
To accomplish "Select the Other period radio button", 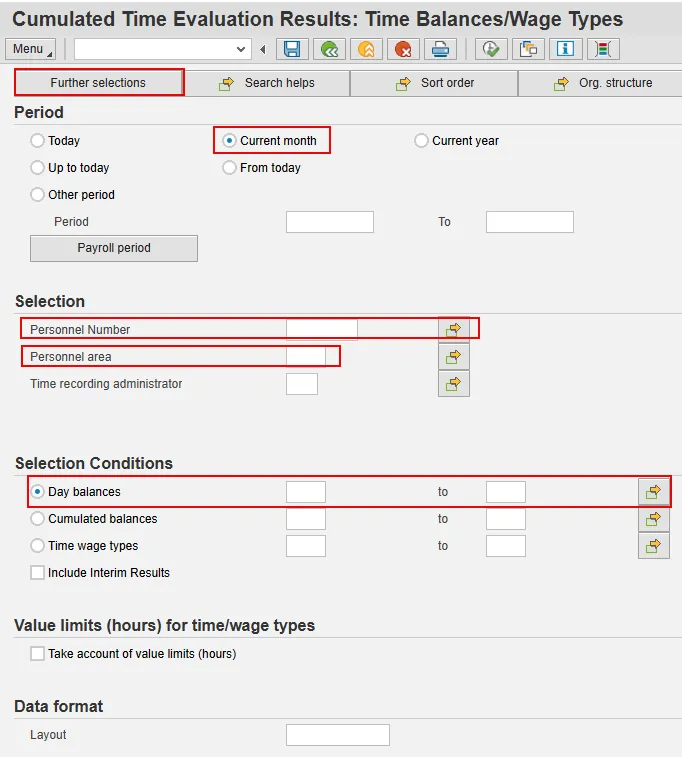I will coord(37,195).
